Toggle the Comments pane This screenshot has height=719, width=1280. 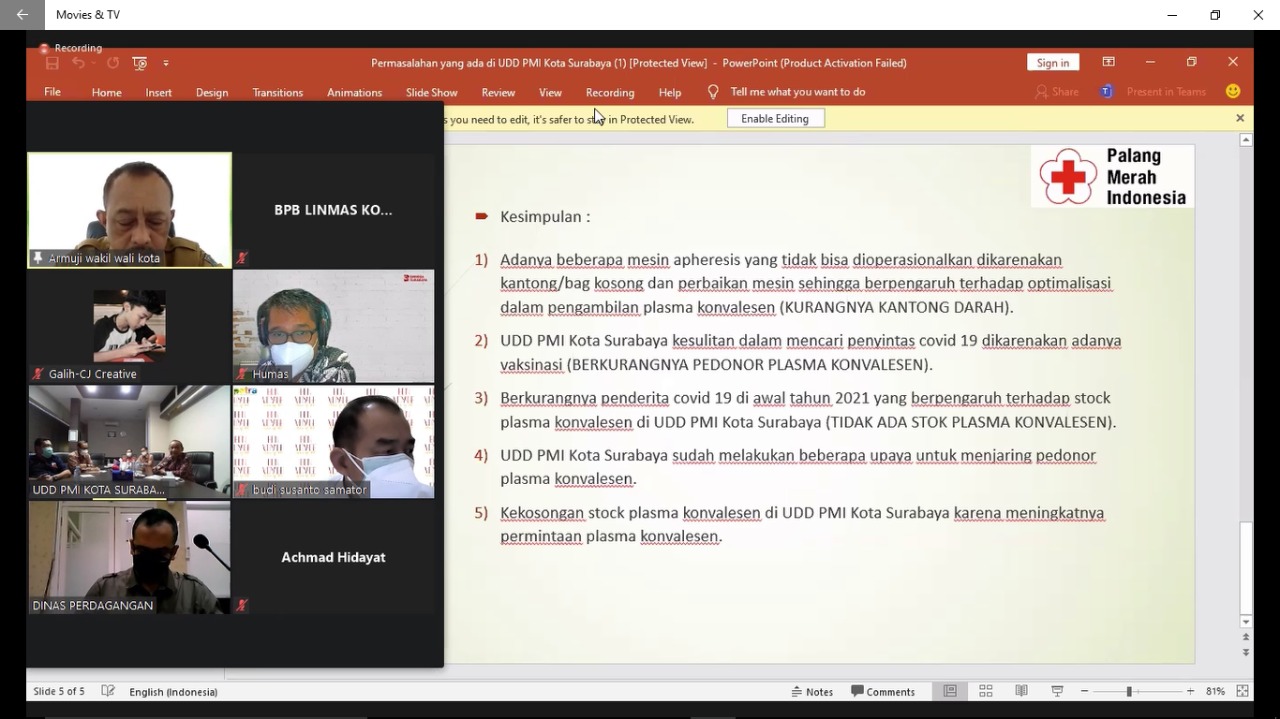click(883, 691)
